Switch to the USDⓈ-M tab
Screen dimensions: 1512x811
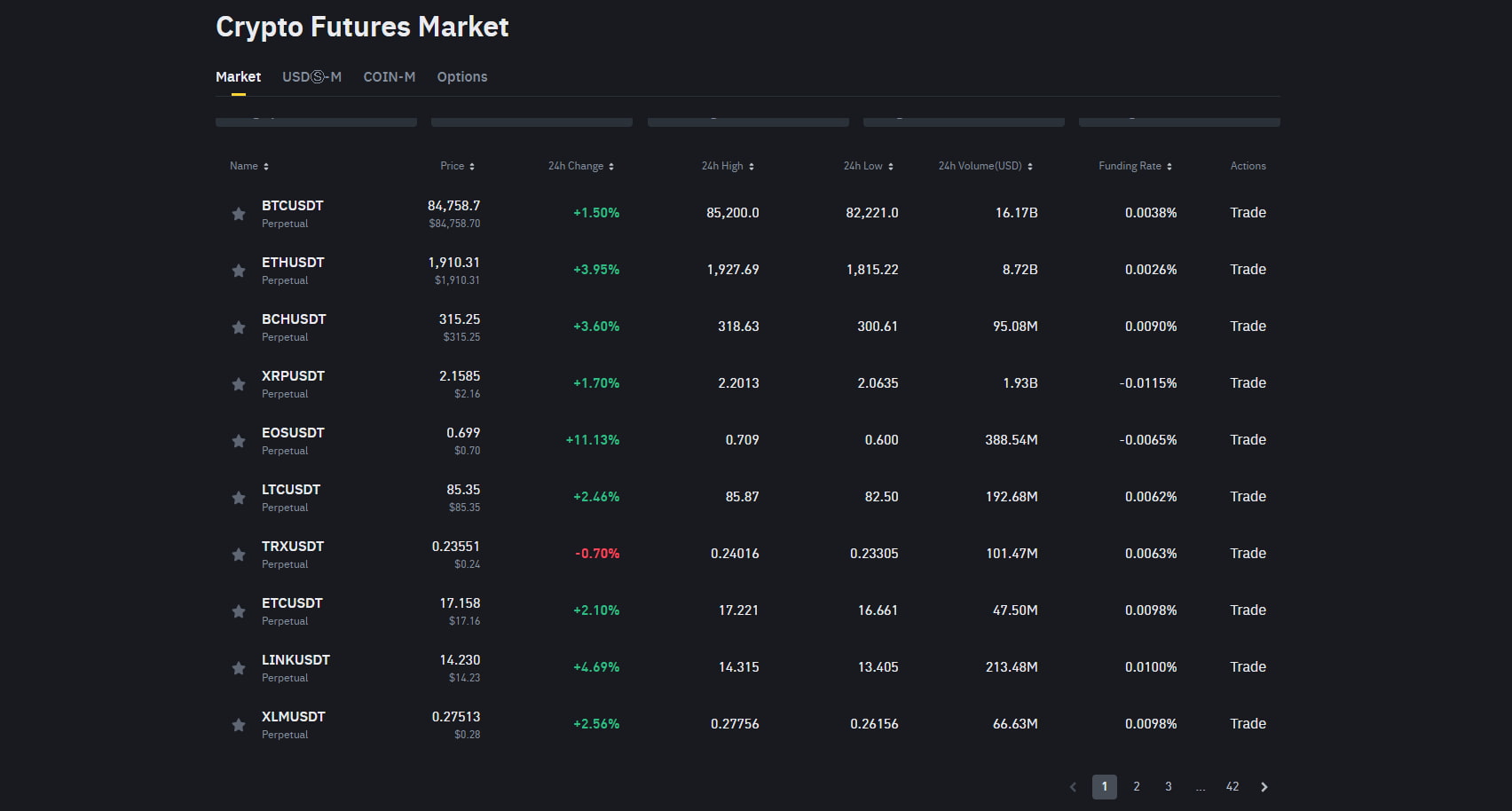(311, 77)
